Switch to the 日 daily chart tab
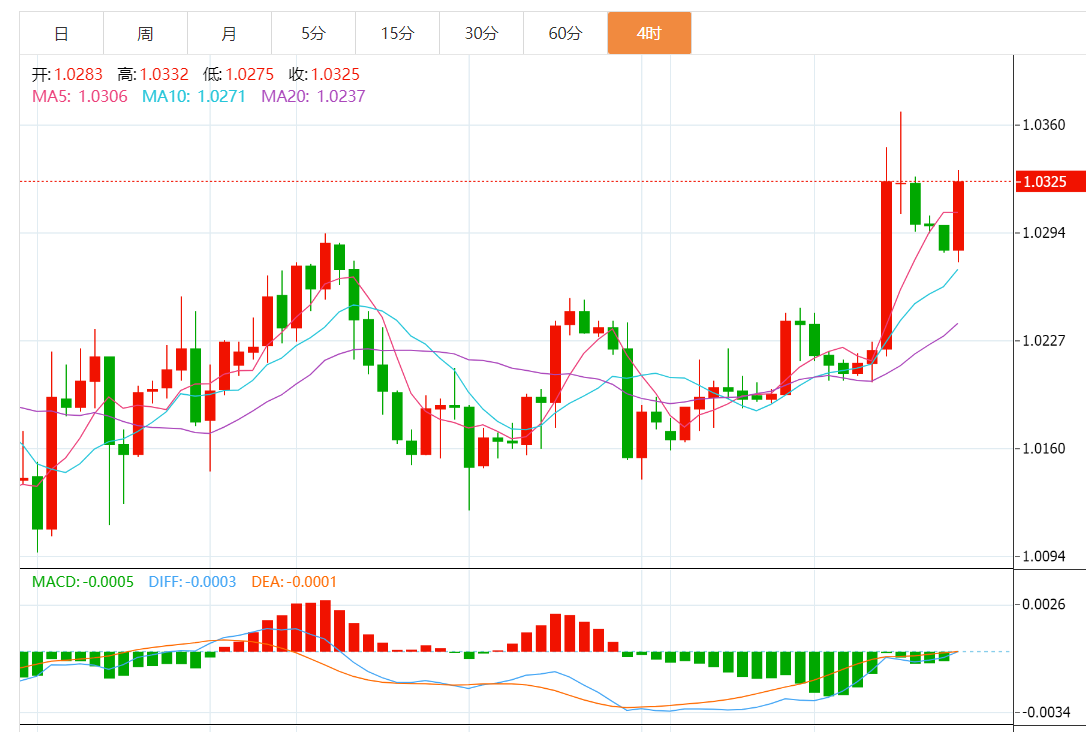The height and width of the screenshot is (732, 1086). point(62,33)
